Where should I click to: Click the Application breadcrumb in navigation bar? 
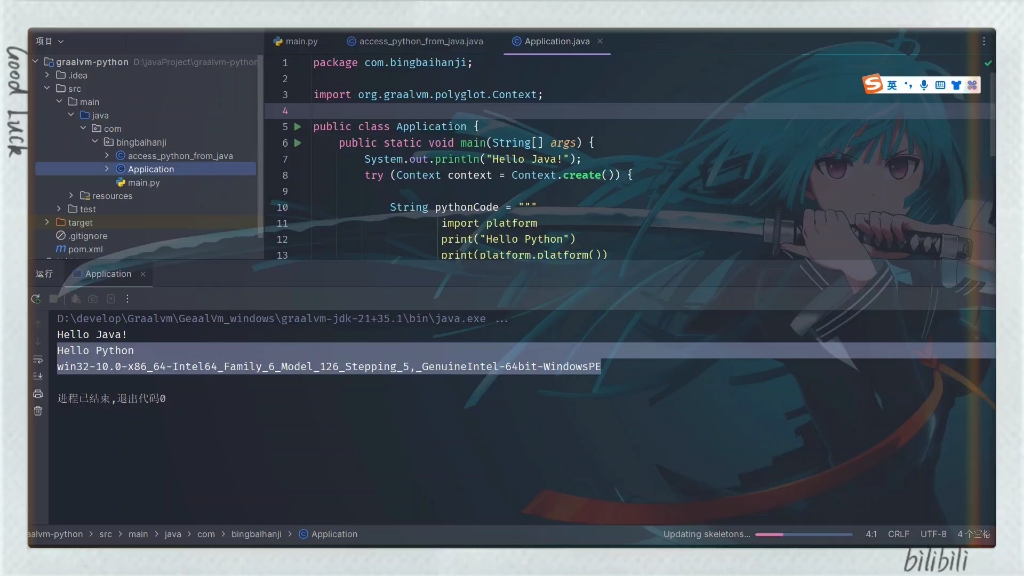(328, 534)
